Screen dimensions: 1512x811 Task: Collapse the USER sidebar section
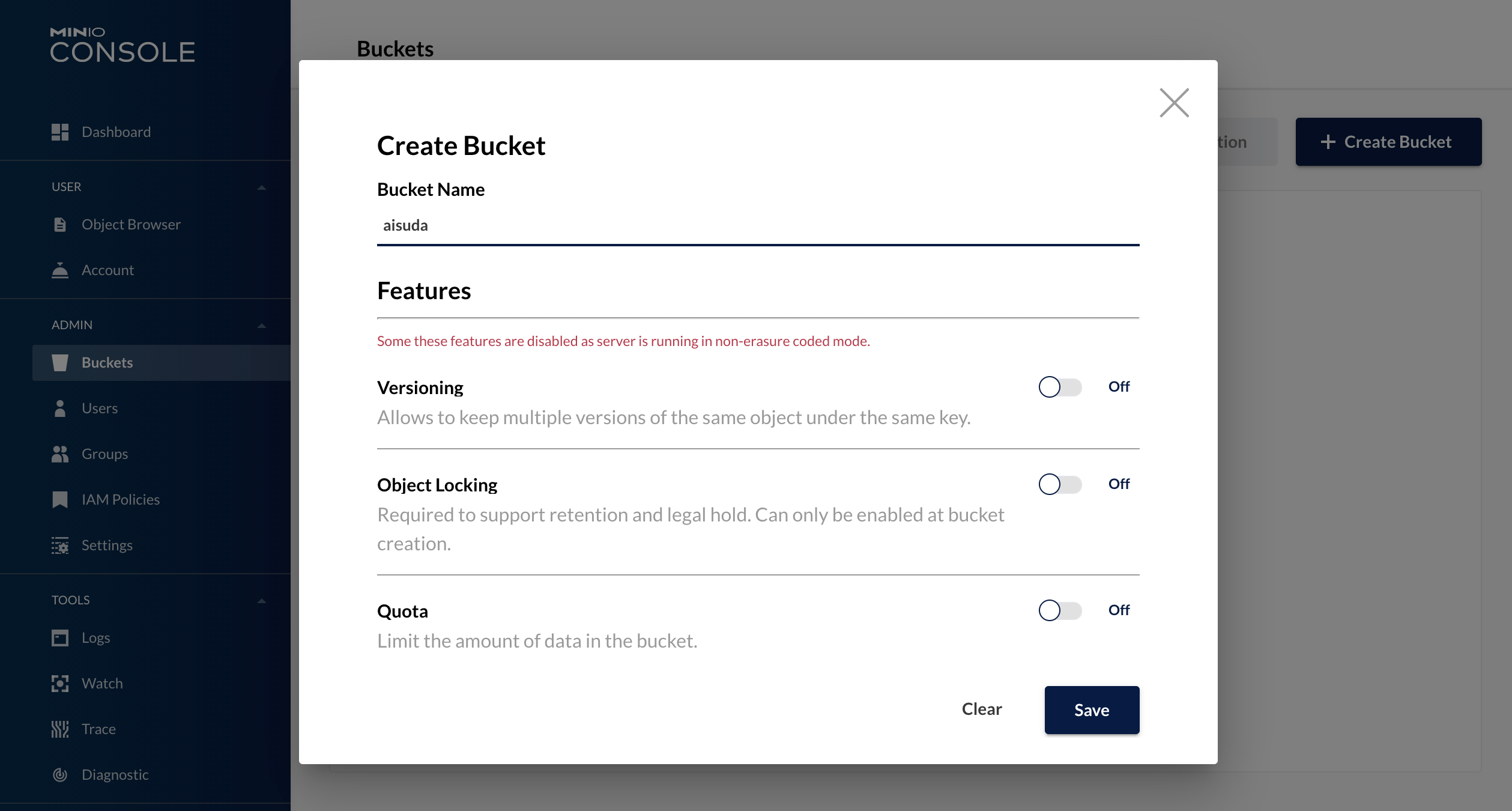pyautogui.click(x=262, y=187)
